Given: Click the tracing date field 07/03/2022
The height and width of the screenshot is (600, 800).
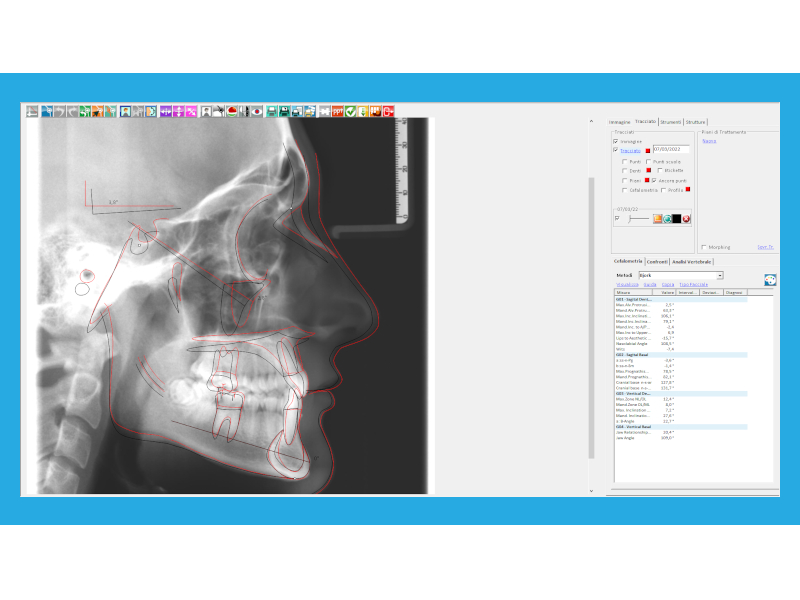Looking at the screenshot, I should [671, 149].
